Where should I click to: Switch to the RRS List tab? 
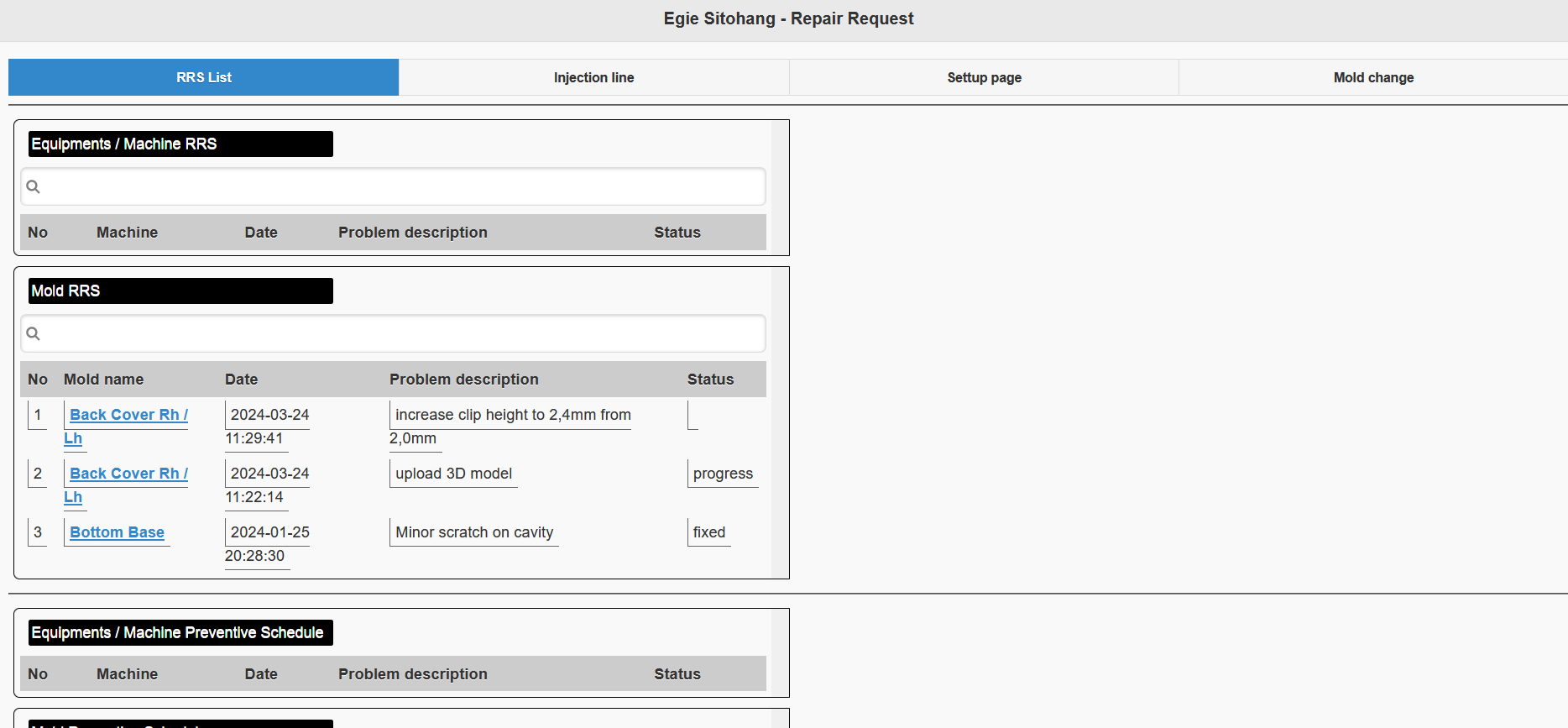click(x=203, y=77)
